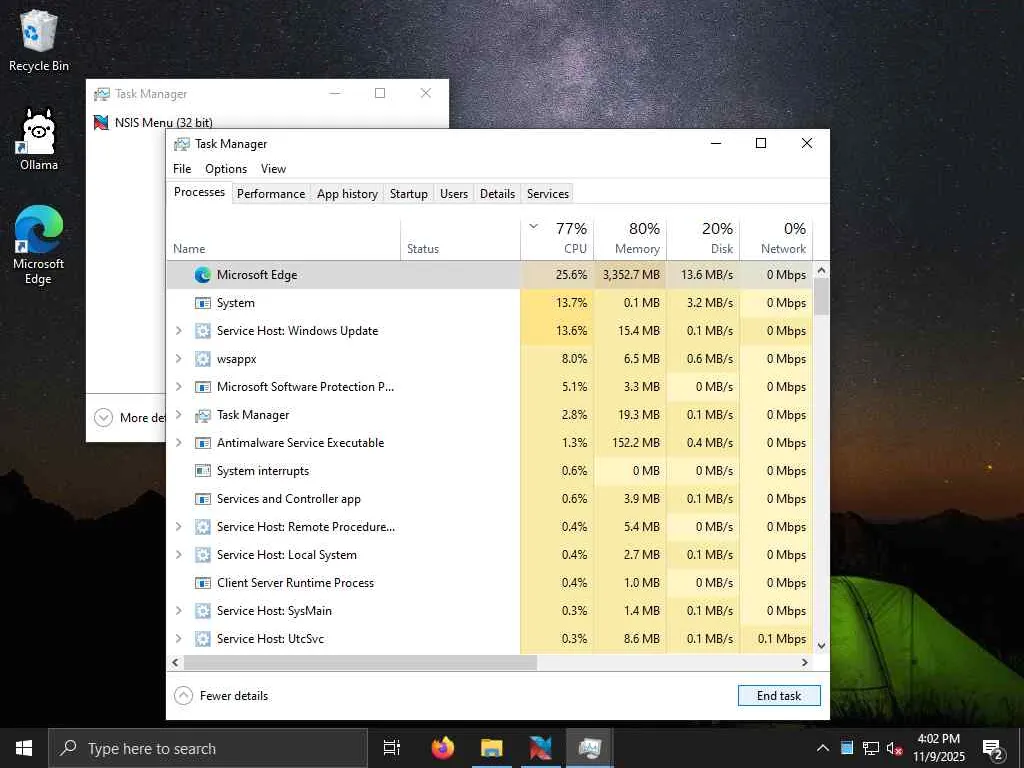Click More details in the back Task Manager
This screenshot has height=768, width=1024.
[130, 417]
